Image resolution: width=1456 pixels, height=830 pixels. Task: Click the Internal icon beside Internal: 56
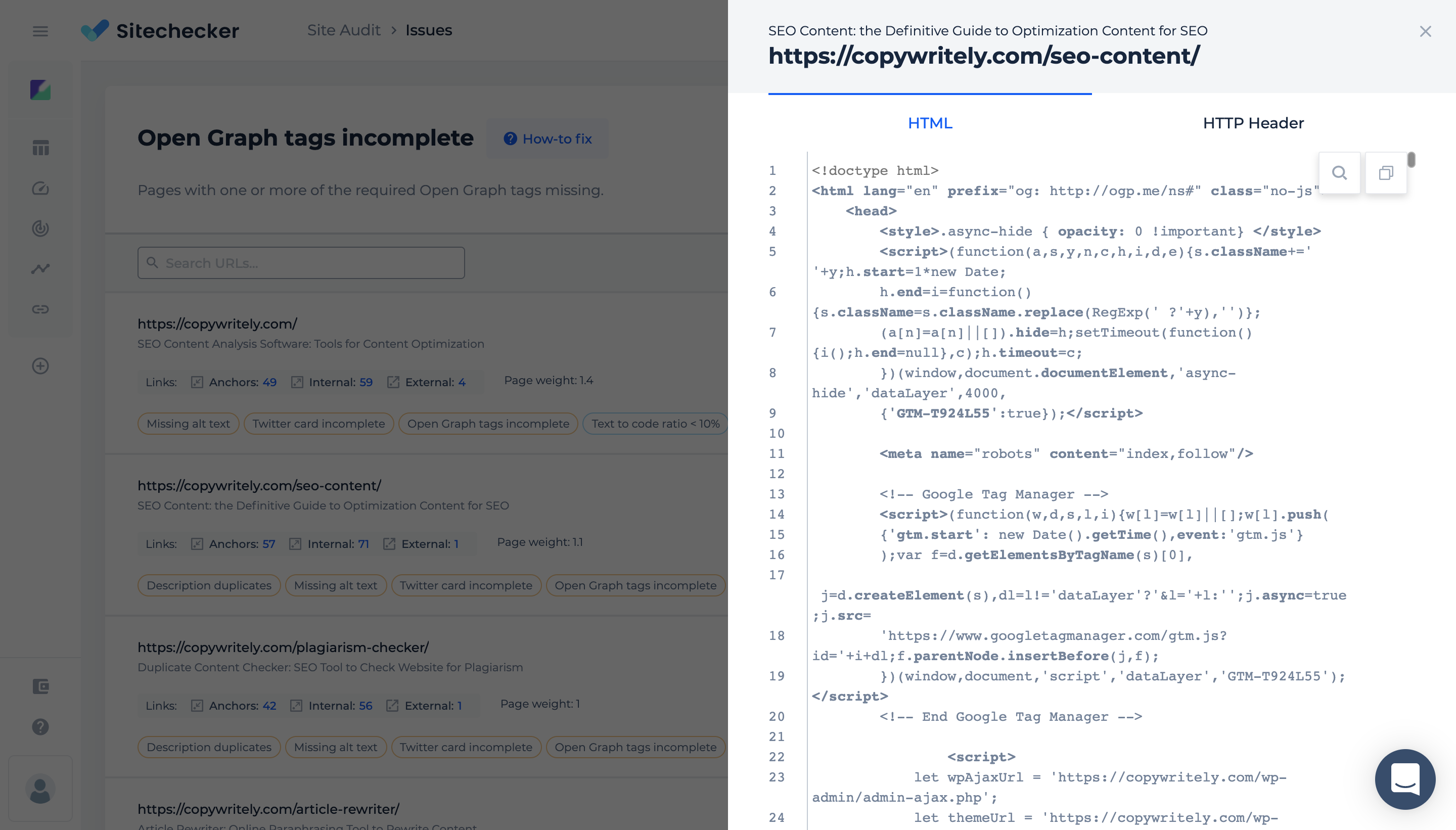[296, 706]
